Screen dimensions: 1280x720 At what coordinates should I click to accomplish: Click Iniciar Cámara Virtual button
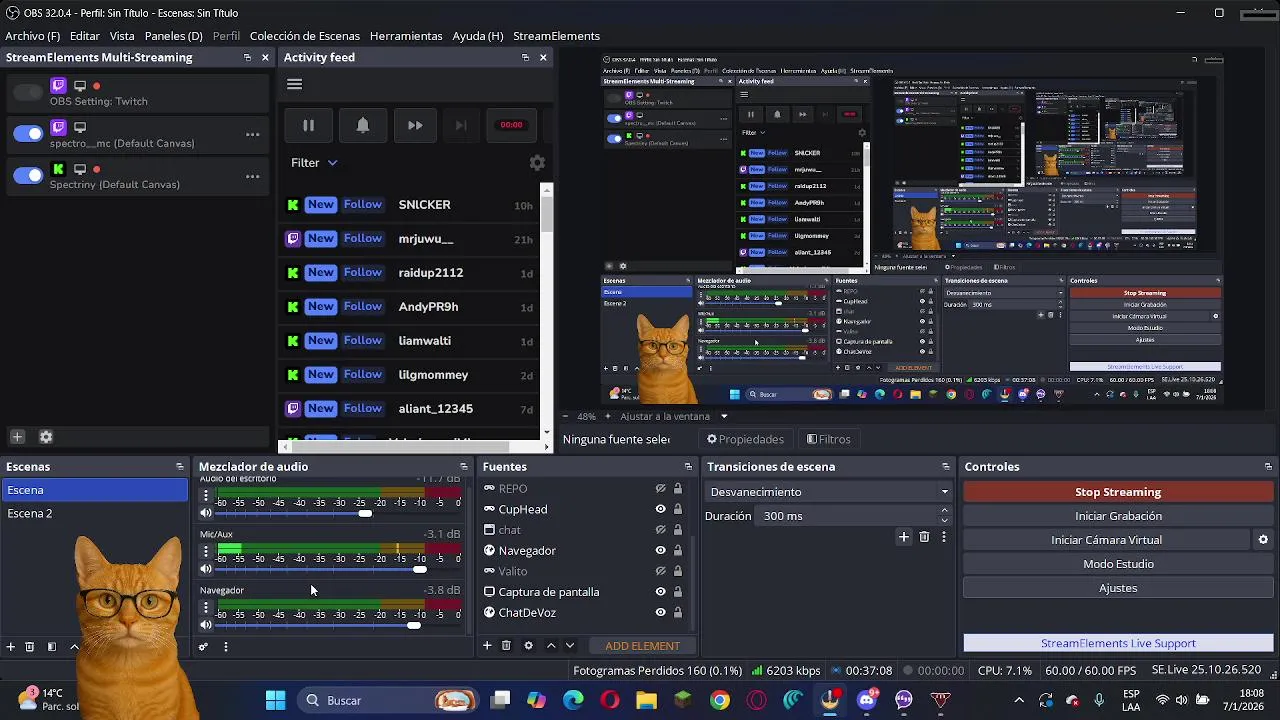coord(1107,540)
